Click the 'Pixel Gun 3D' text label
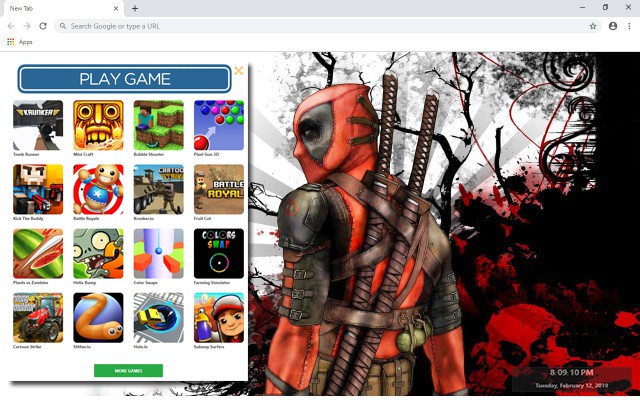The image size is (640, 400). tap(207, 154)
